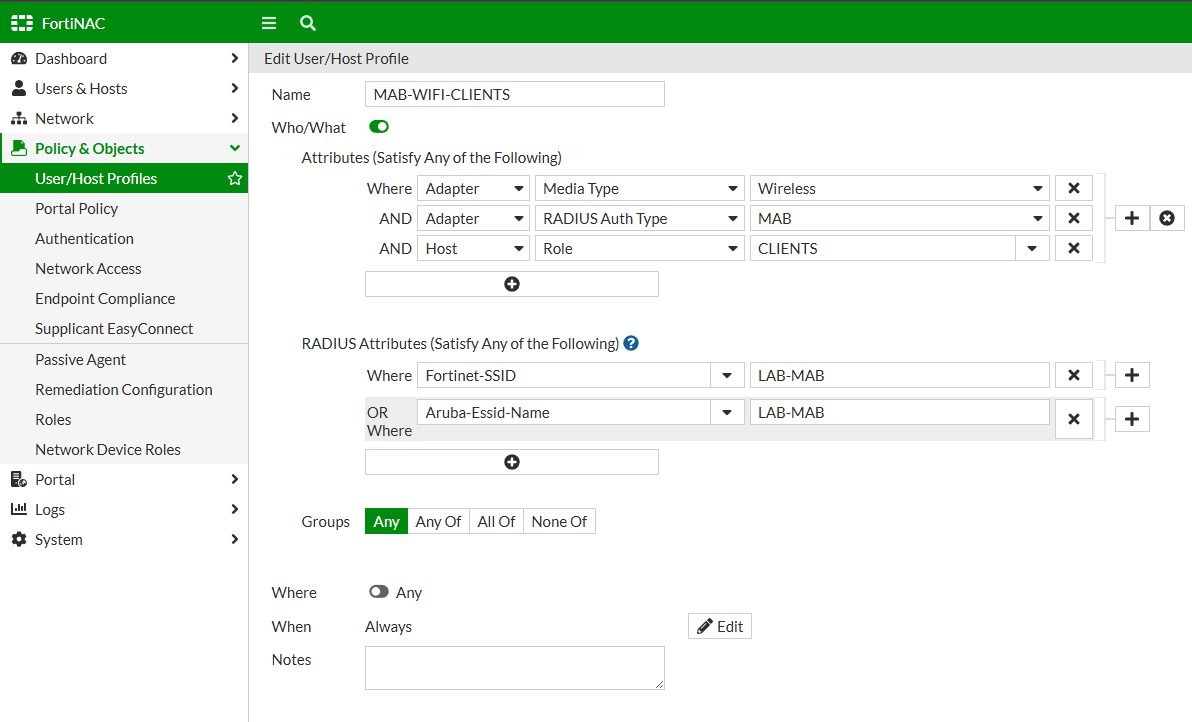Add a new RADIUS attribute group

512,462
